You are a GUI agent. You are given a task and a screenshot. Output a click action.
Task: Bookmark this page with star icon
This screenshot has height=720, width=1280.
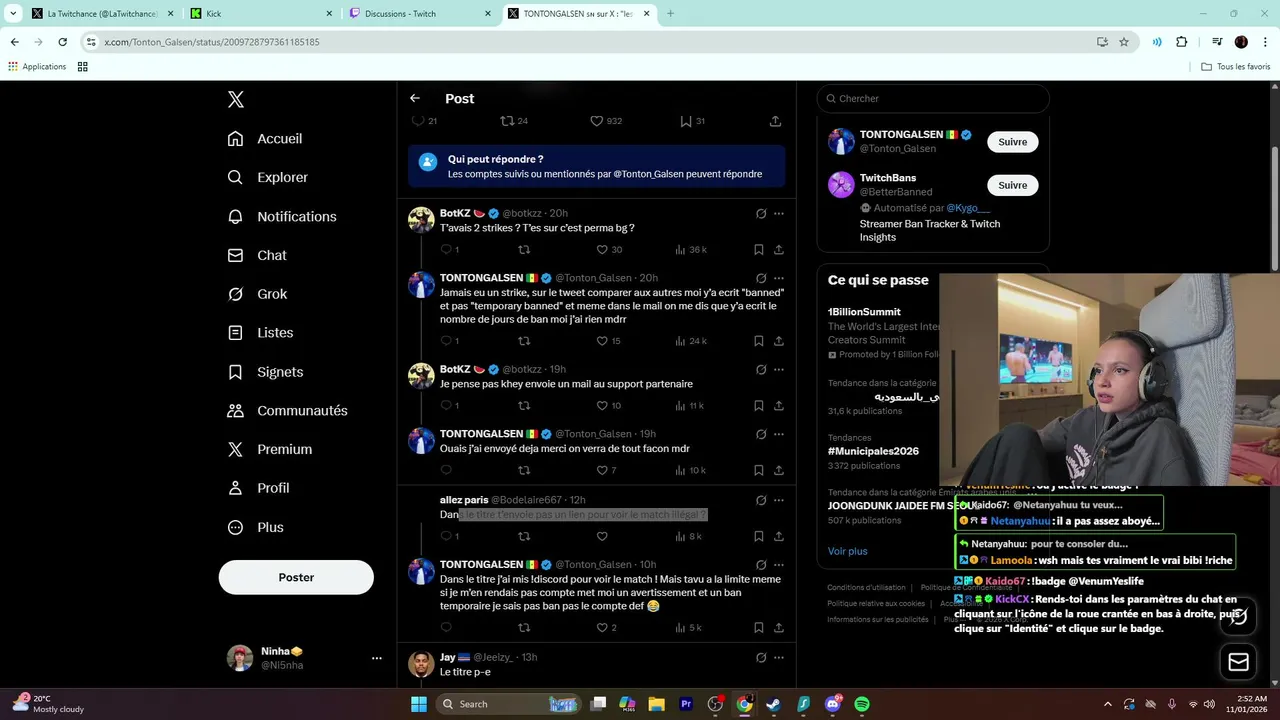[x=1124, y=42]
